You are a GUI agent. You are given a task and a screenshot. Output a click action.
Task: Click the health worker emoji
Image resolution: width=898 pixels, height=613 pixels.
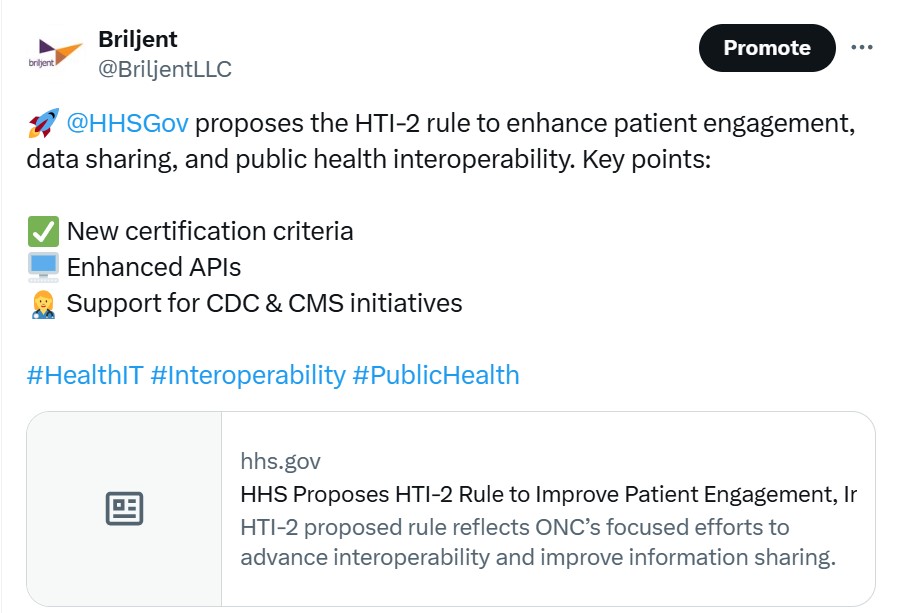(x=43, y=304)
